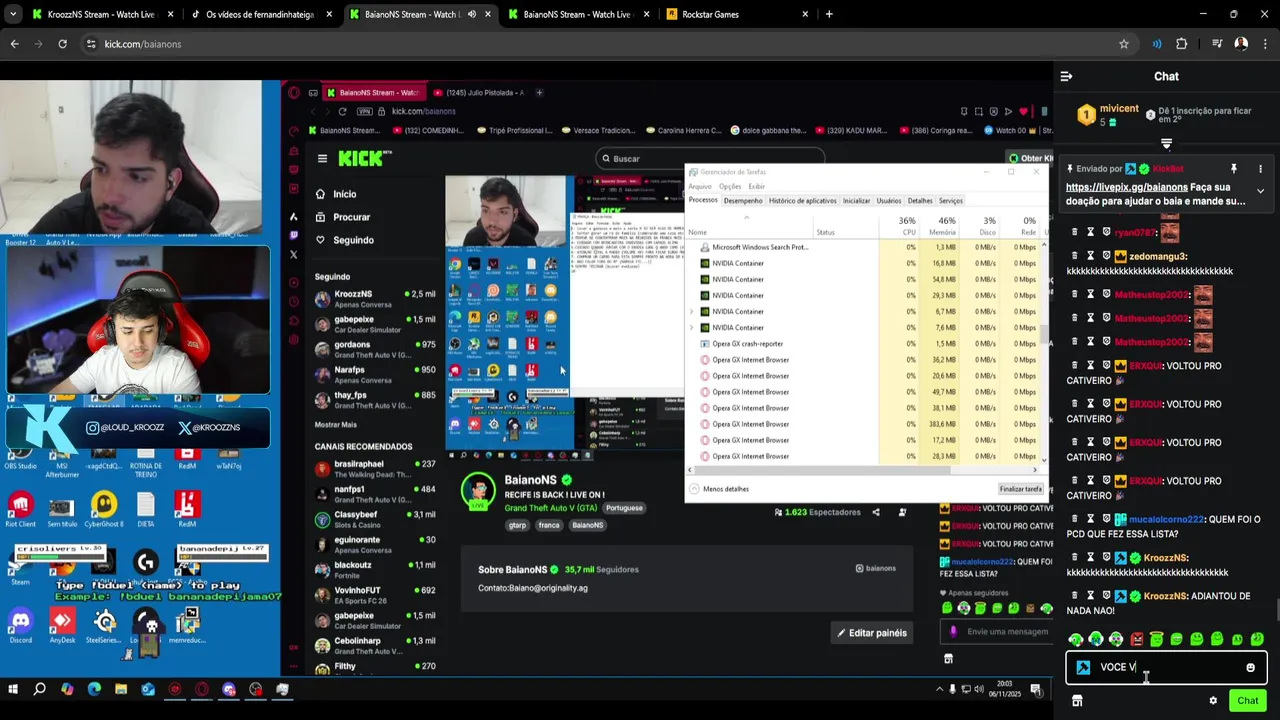View site information icon in the address bar
The width and height of the screenshot is (1280, 720).
91,44
